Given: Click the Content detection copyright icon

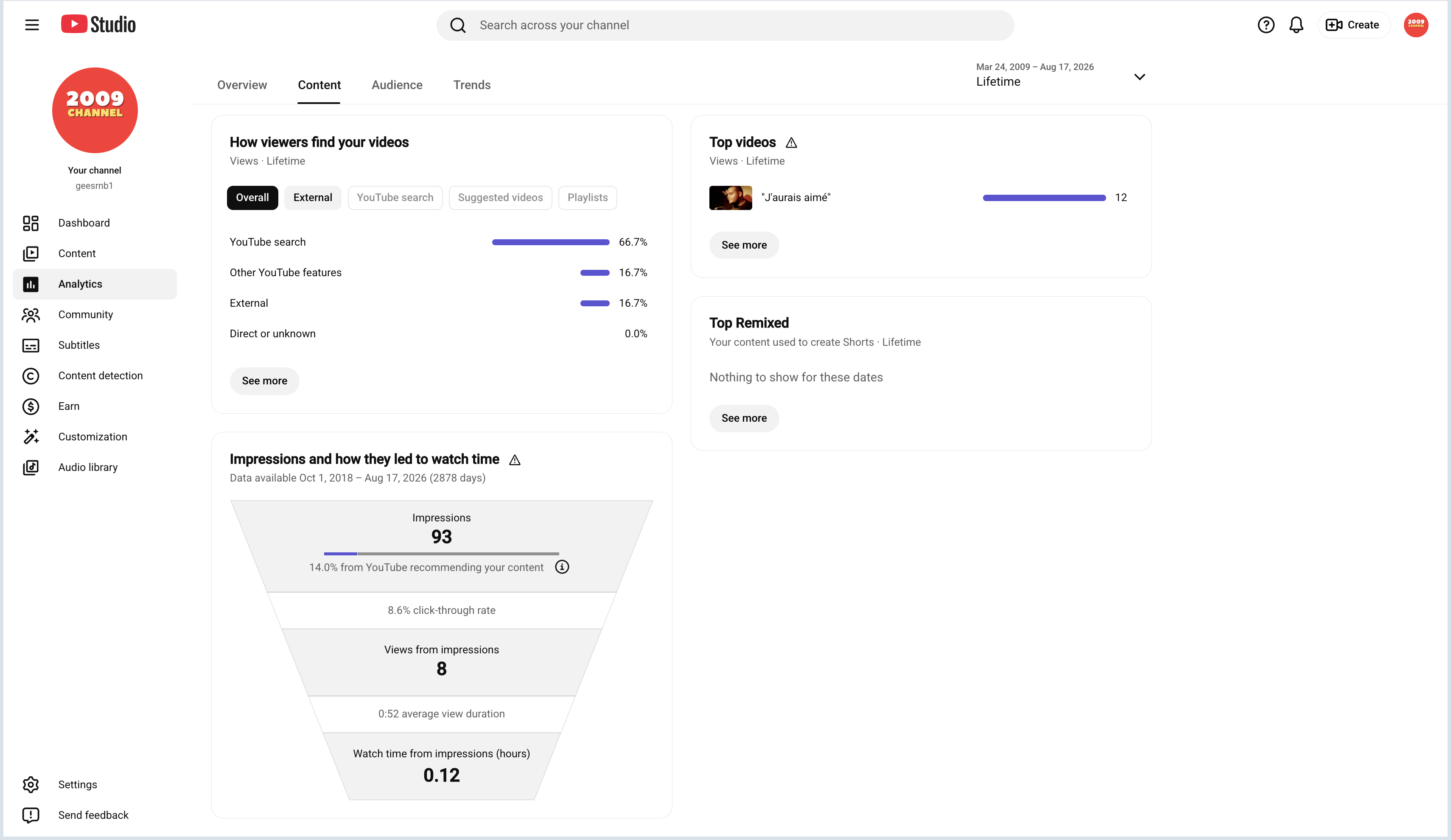Looking at the screenshot, I should click(31, 375).
